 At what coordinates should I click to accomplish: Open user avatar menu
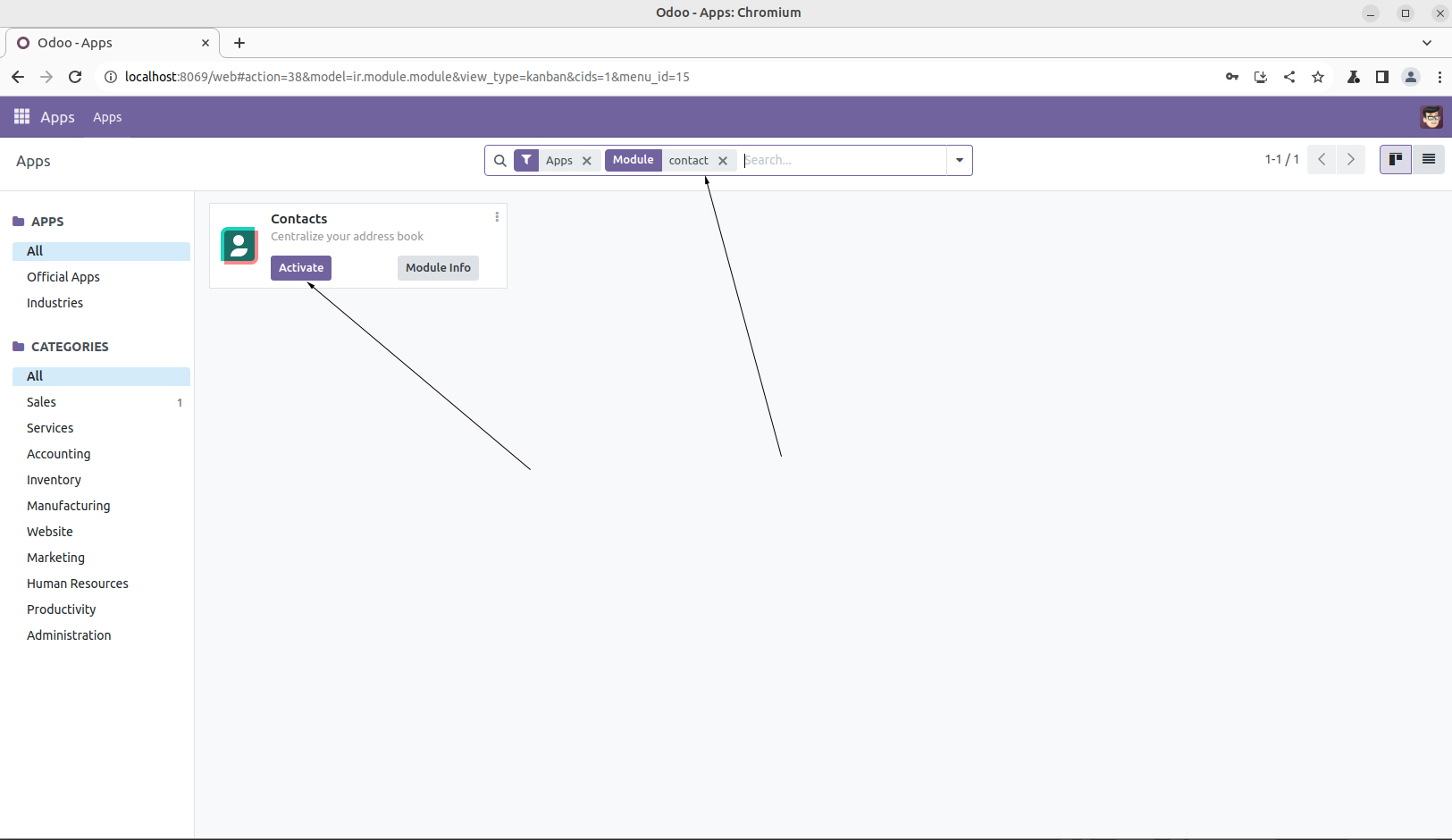point(1431,117)
